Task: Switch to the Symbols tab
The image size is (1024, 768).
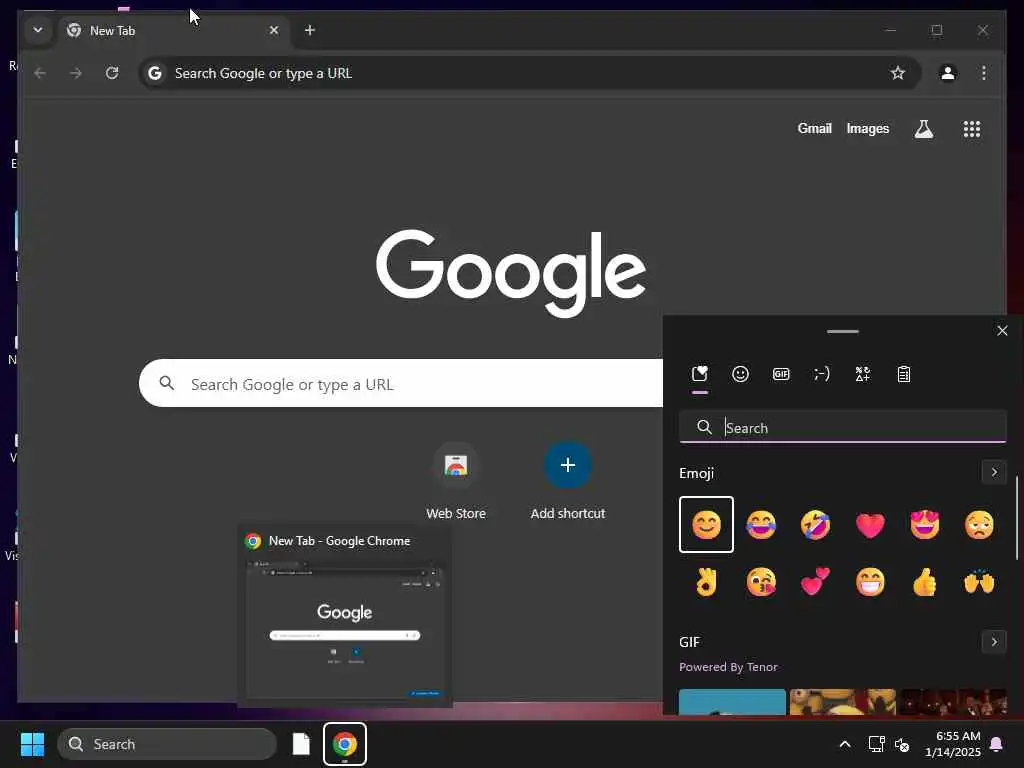Action: pos(863,374)
